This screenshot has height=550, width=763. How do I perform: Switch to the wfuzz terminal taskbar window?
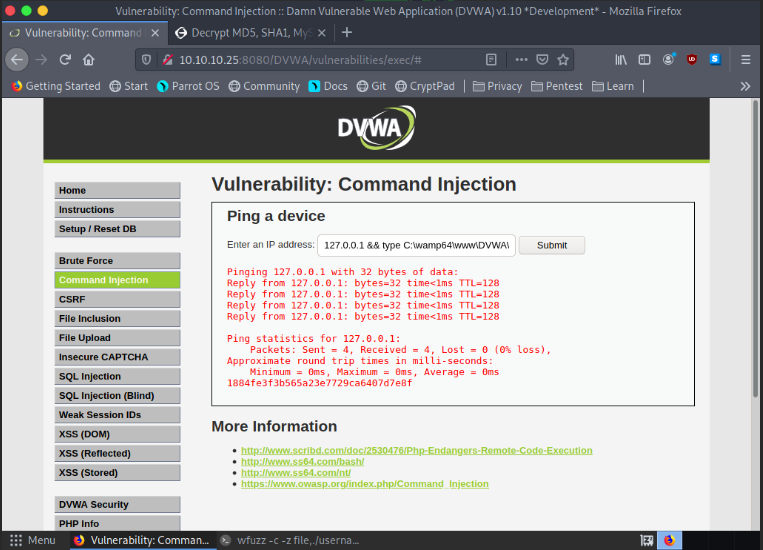290,540
